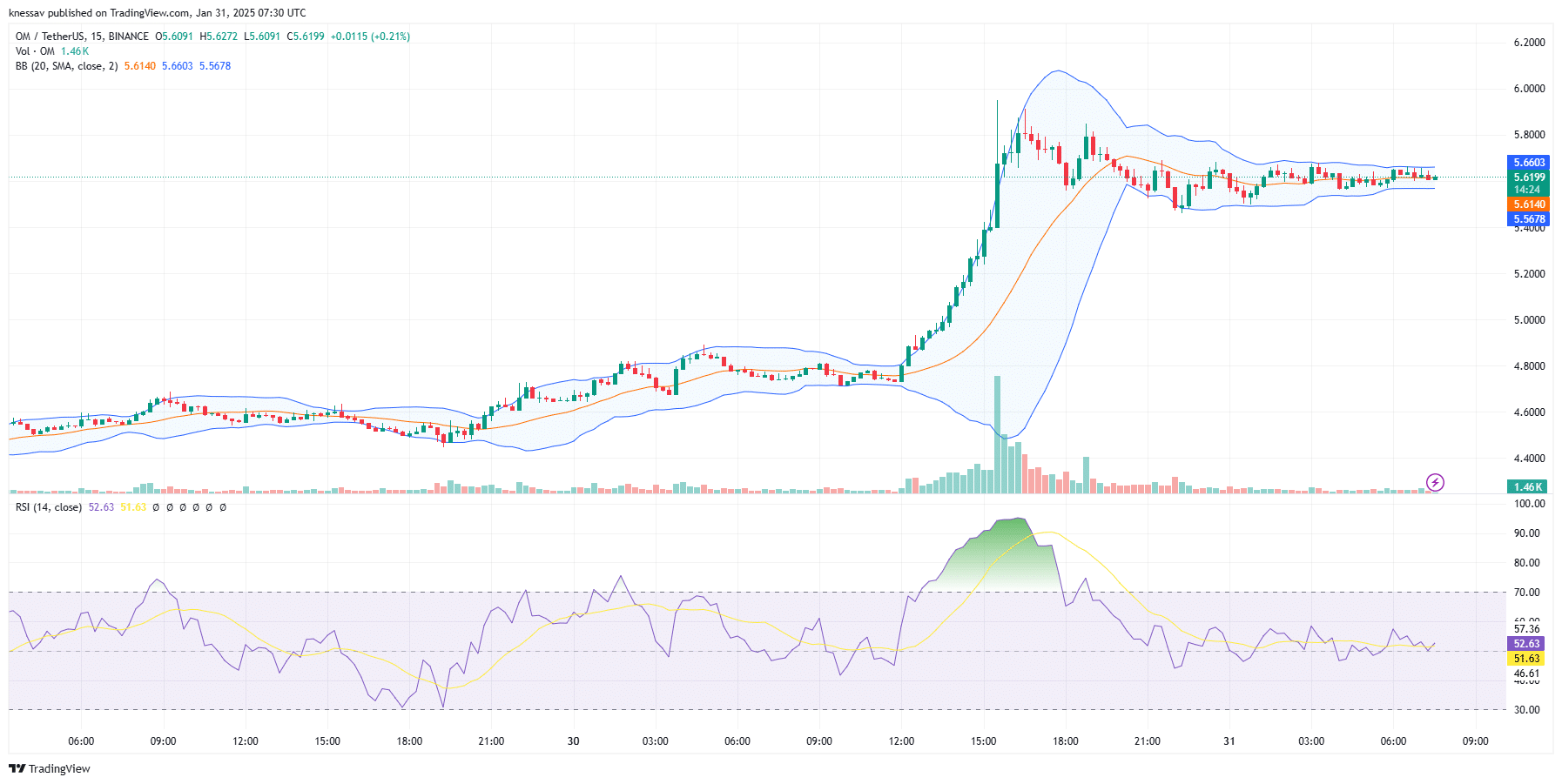This screenshot has width=1562, height=784.
Task: Click the purple RSI value in legend
Action: (x=101, y=507)
